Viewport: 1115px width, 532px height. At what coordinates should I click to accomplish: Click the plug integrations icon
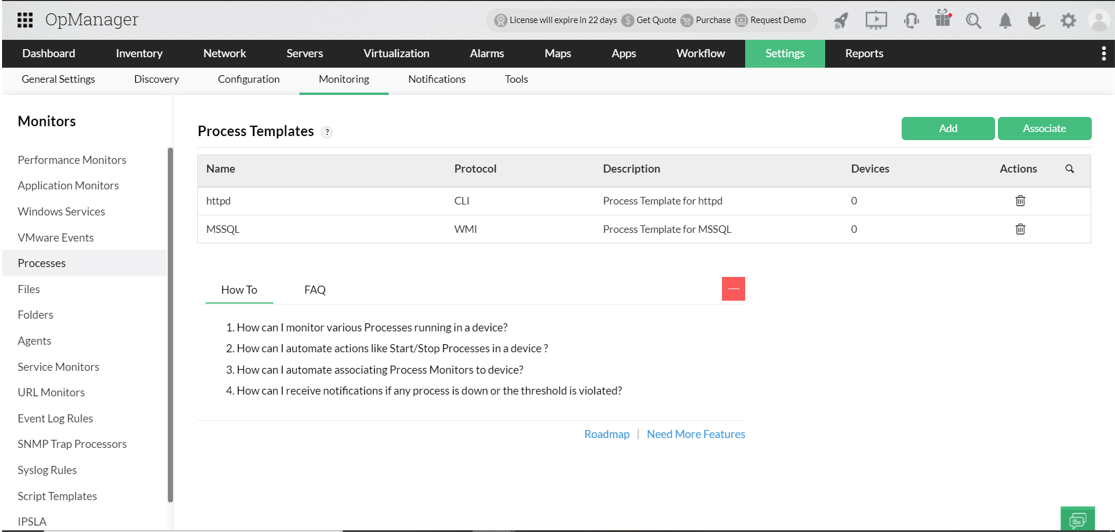1035,21
